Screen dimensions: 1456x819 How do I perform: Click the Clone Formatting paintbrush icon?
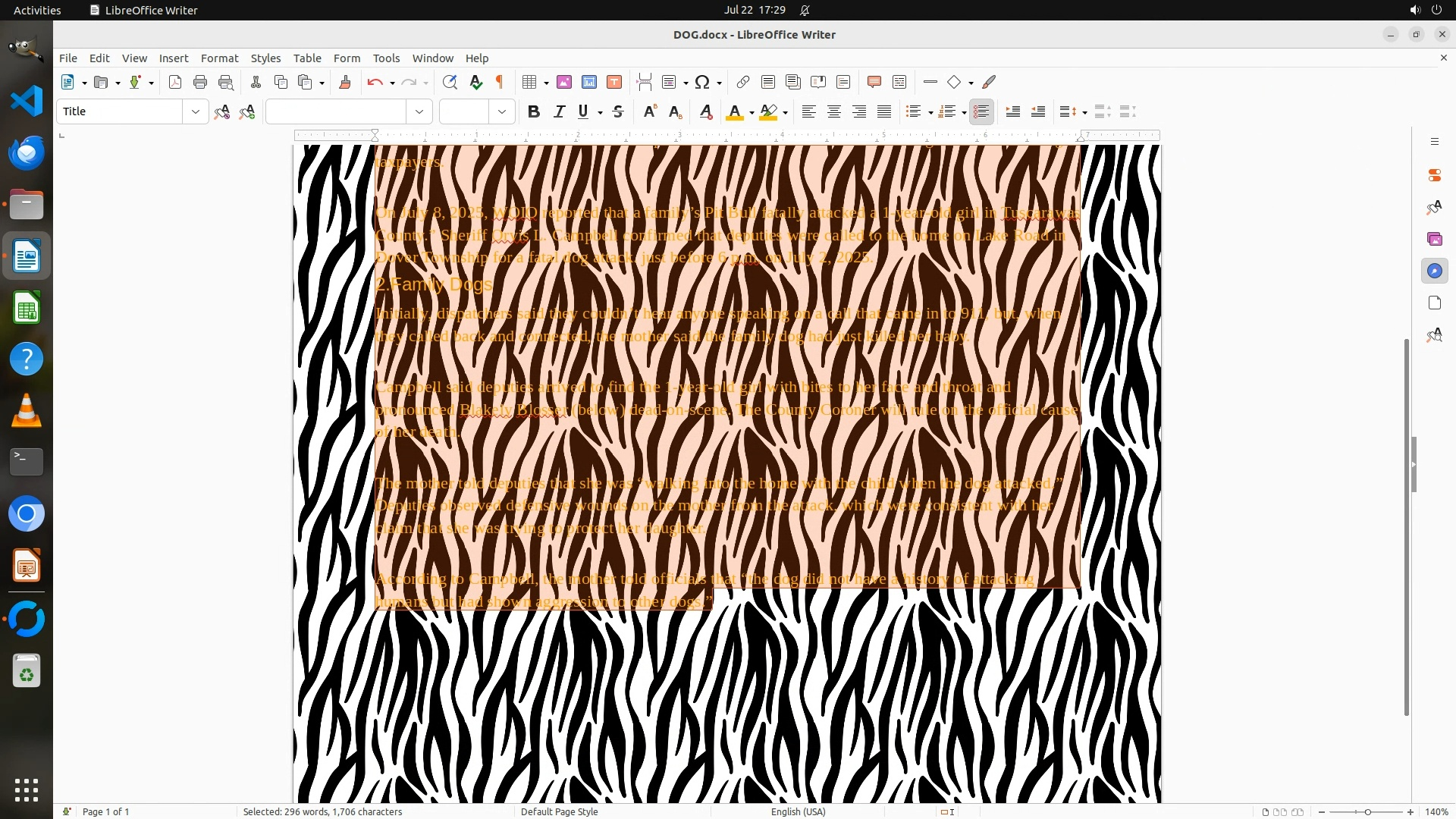click(344, 82)
